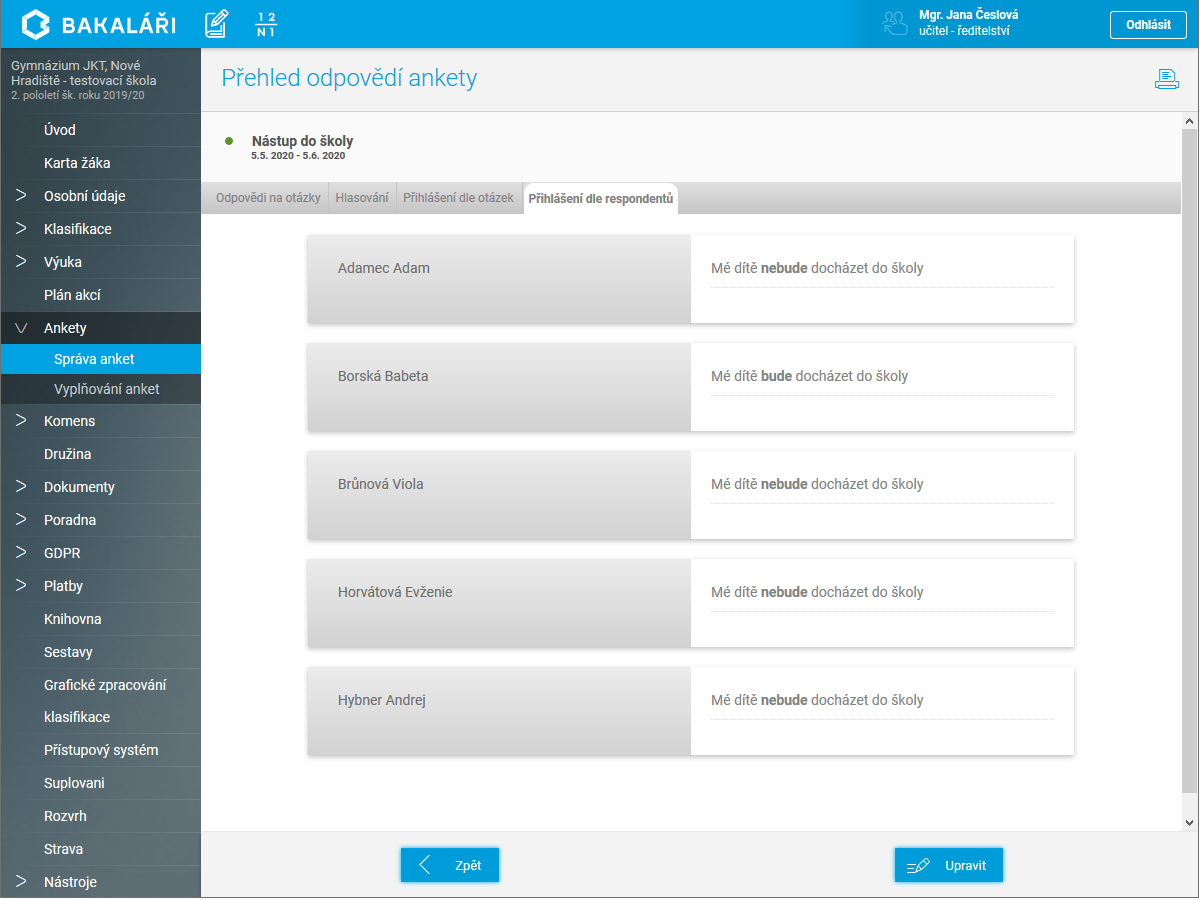Collapse the Ankety section arrow
1200x900 pixels.
[21, 328]
